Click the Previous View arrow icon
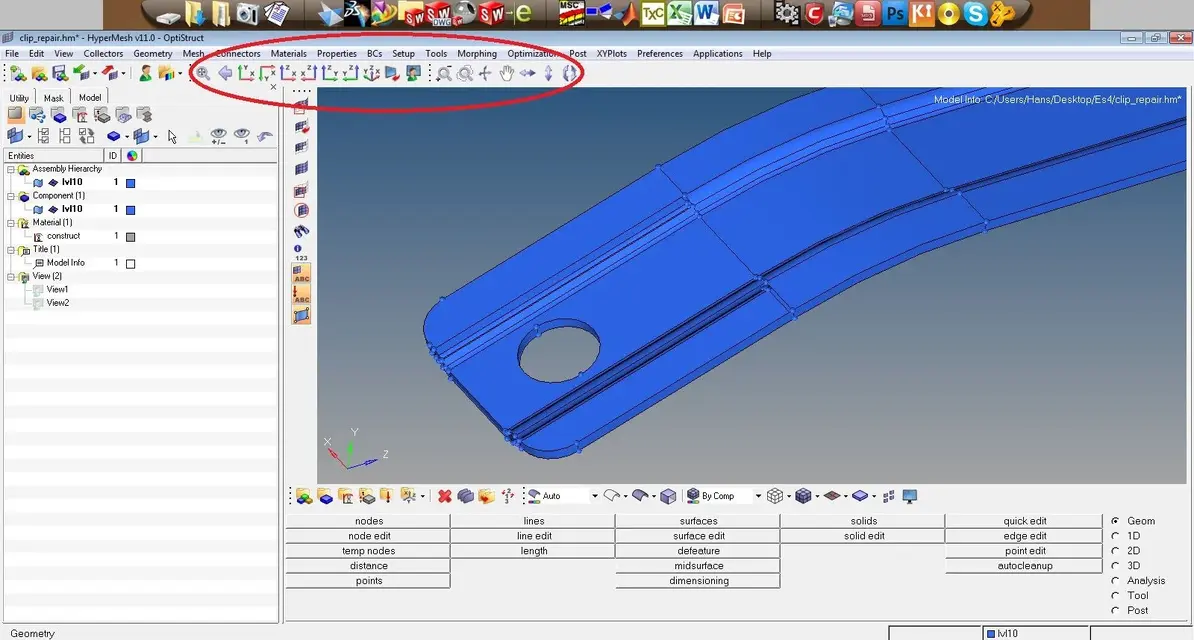Screen dimensions: 1194x640 (225, 73)
